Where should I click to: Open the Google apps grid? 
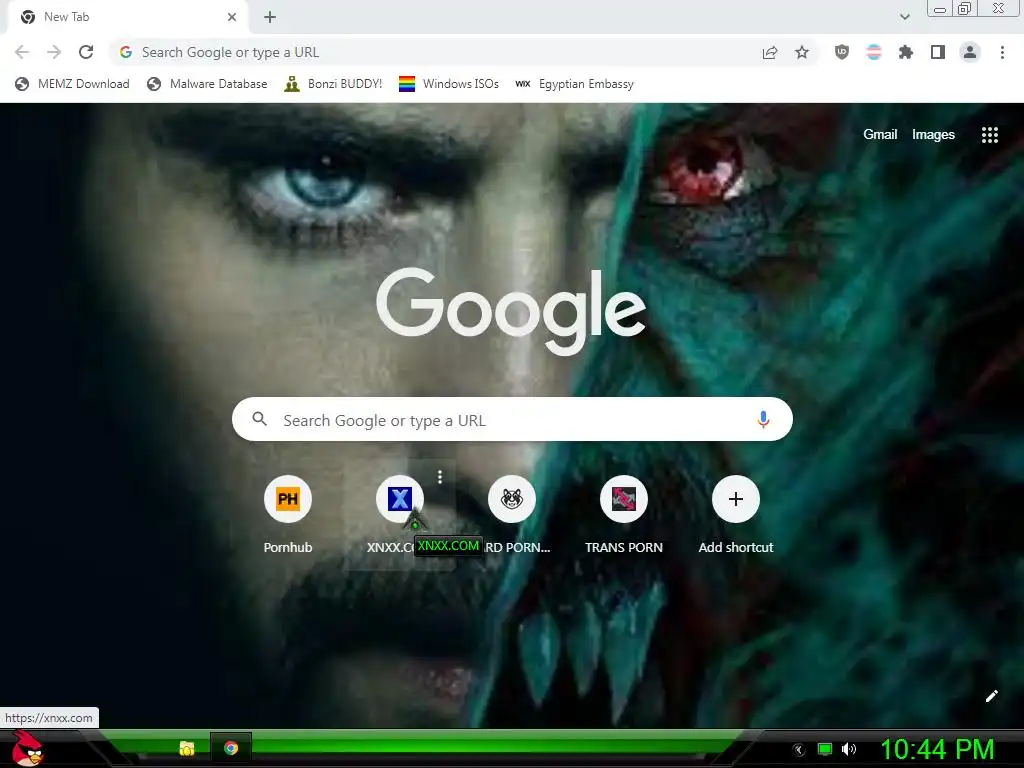pyautogui.click(x=990, y=135)
